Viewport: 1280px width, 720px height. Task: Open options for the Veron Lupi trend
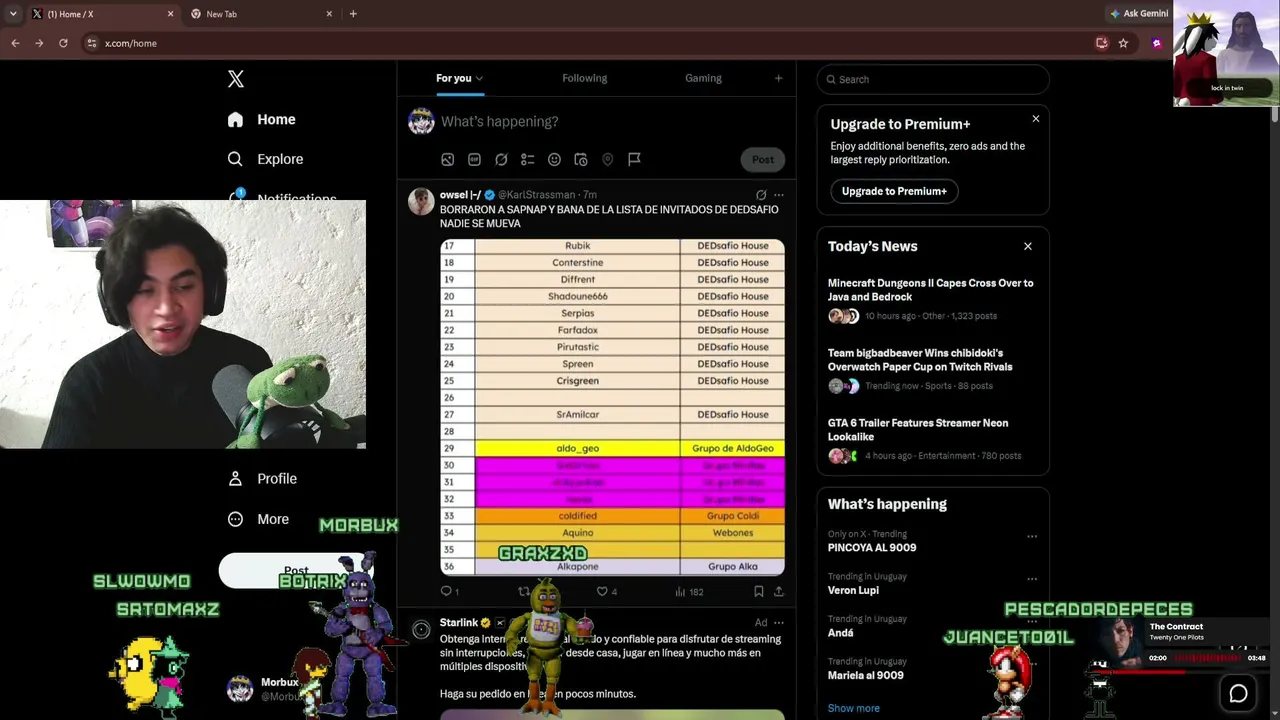[1032, 579]
